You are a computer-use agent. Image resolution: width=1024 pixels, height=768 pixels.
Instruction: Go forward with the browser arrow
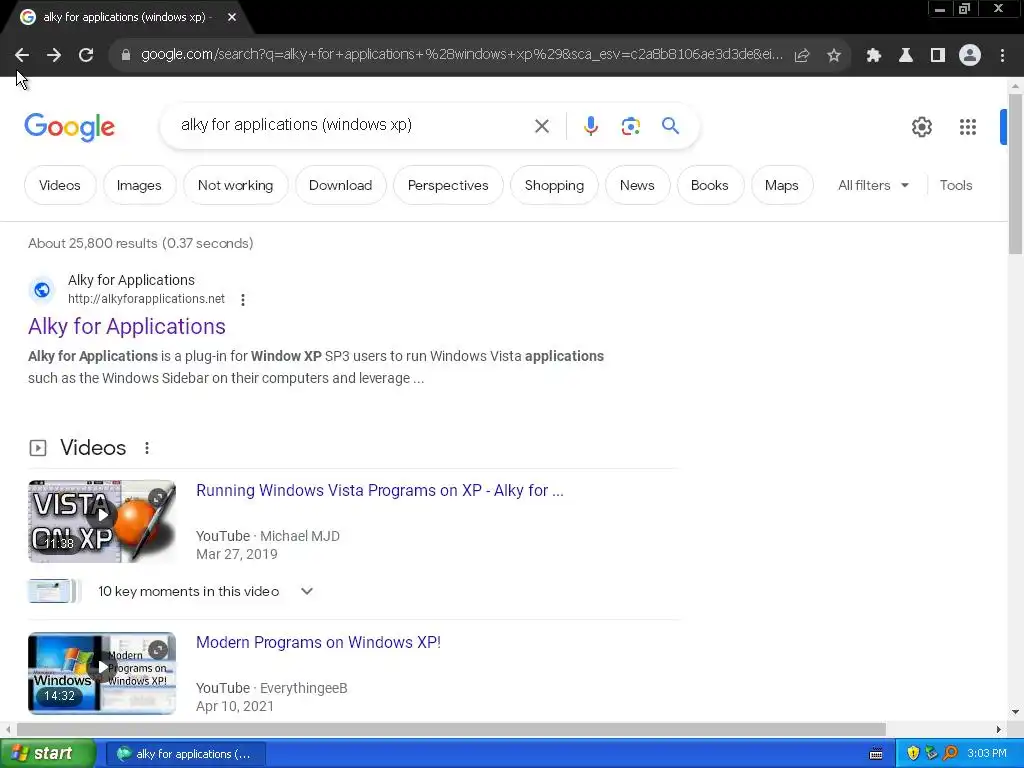click(x=54, y=56)
